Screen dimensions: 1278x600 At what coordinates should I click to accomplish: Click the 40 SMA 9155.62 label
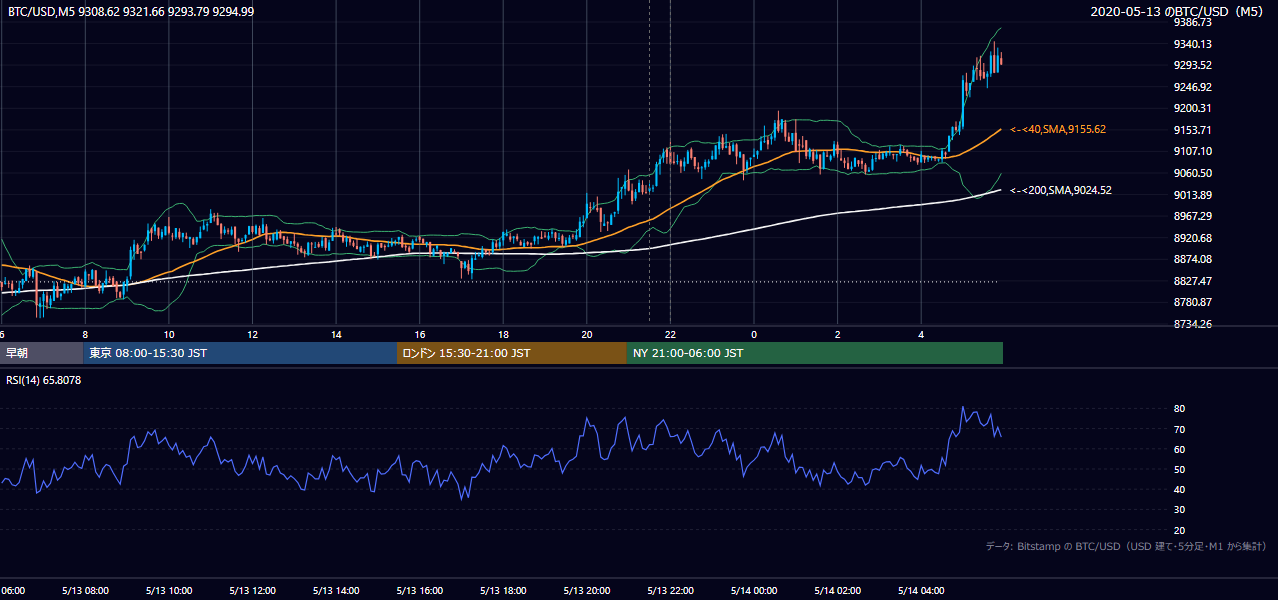point(1058,129)
